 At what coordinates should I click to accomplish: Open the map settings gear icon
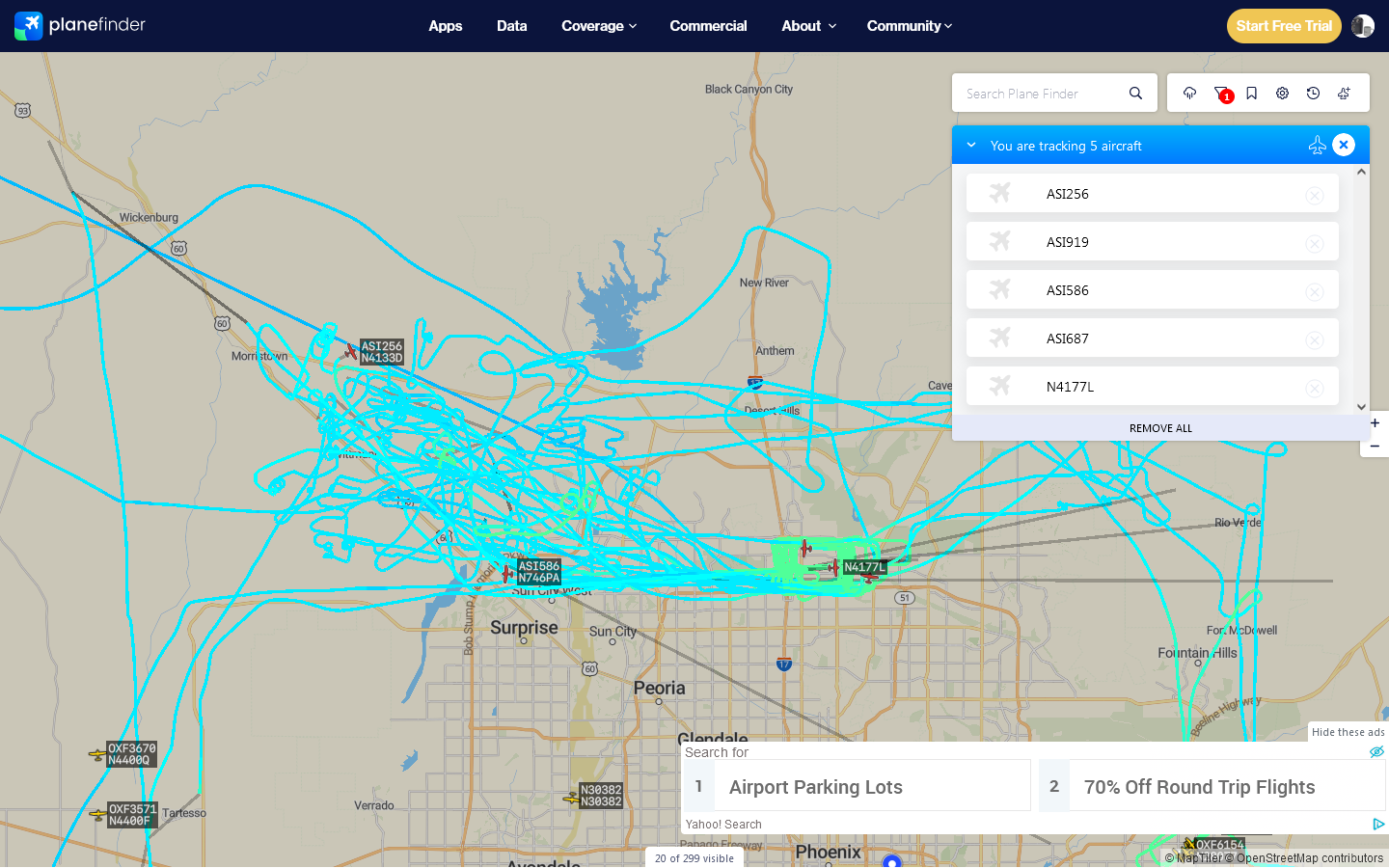pyautogui.click(x=1282, y=94)
